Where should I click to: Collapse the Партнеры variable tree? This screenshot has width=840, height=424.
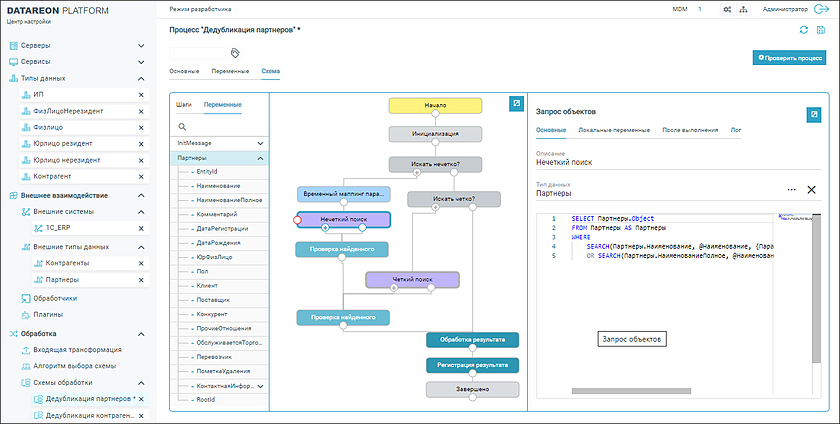coord(260,158)
